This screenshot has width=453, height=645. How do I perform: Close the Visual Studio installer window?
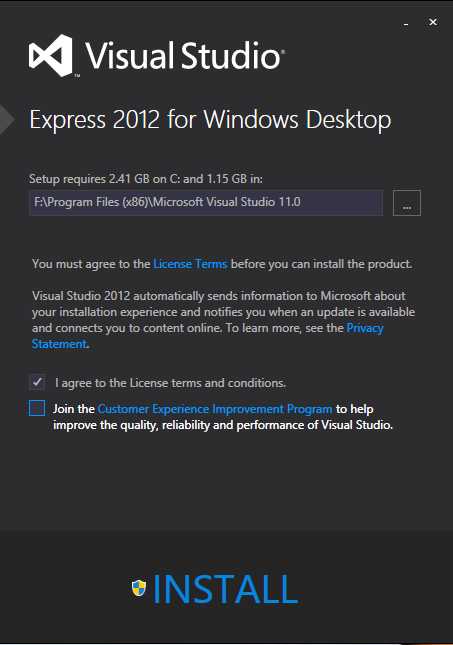(433, 22)
